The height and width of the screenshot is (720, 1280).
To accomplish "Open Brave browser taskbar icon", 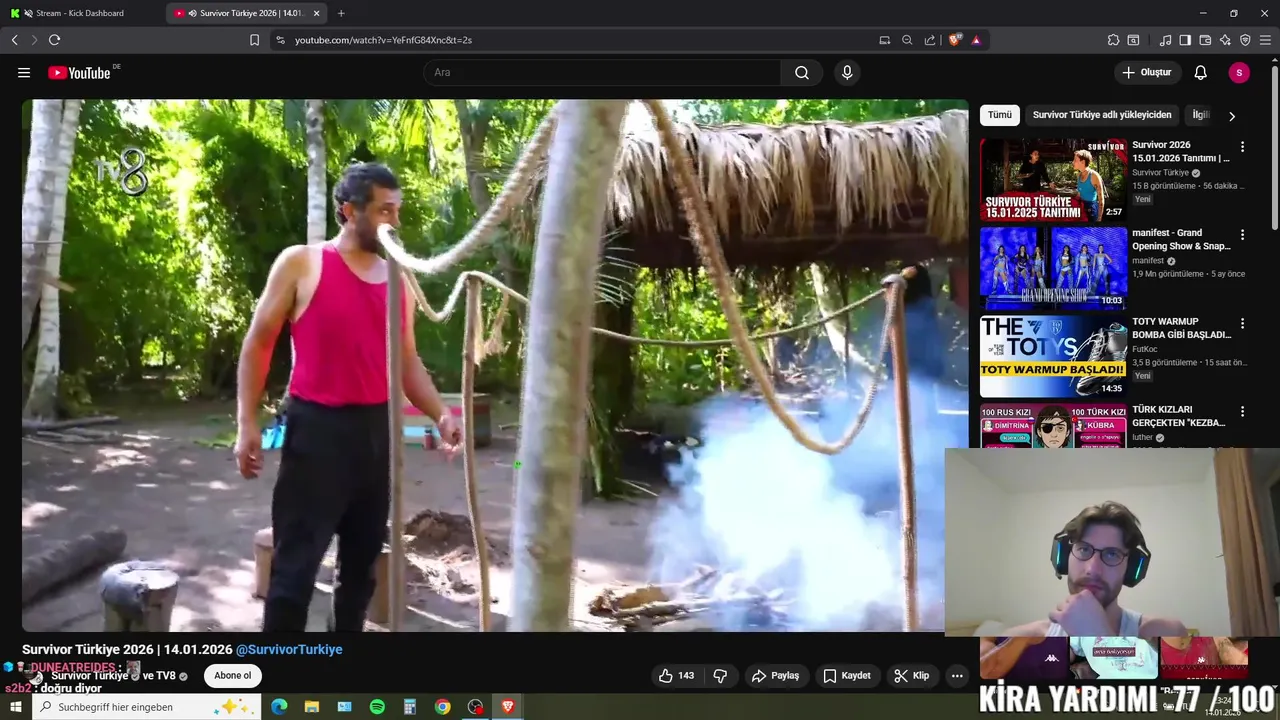I will (507, 707).
